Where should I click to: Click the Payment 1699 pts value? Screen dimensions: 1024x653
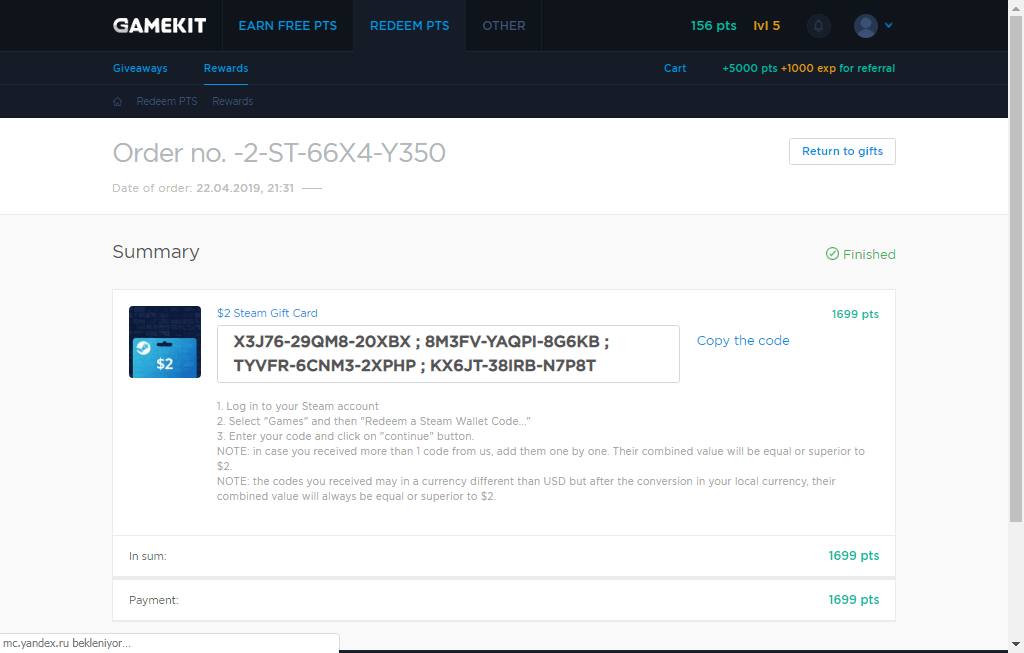[x=854, y=599]
